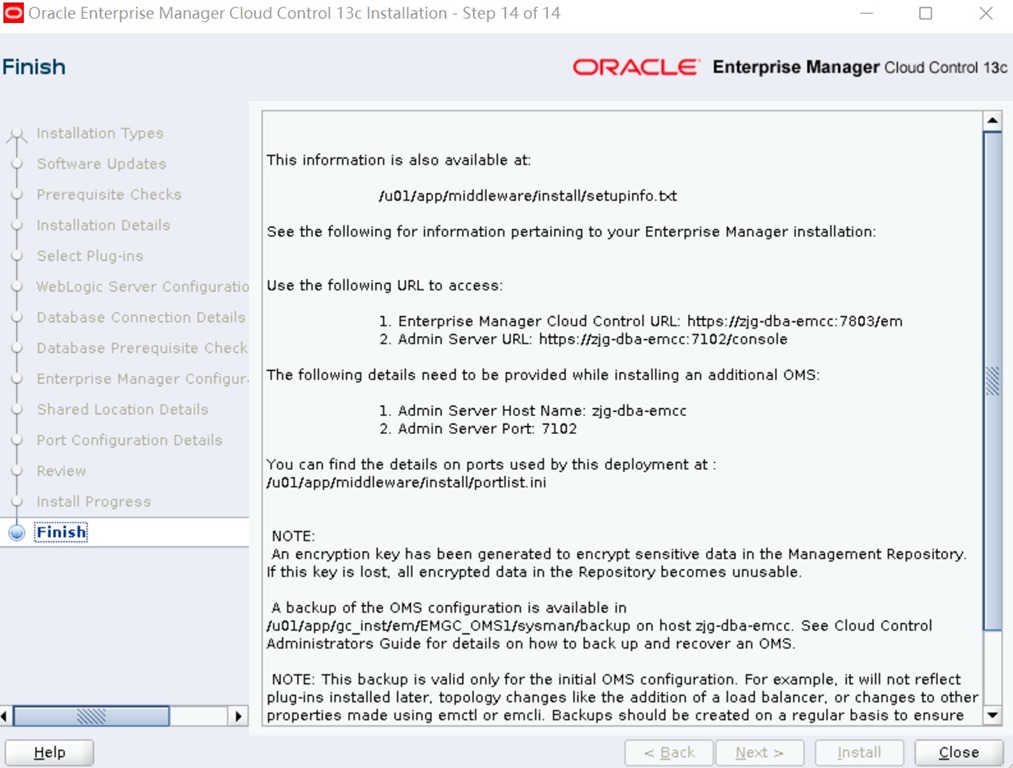Click the Oracle icon in title bar
The image size is (1013, 768).
pyautogui.click(x=13, y=13)
